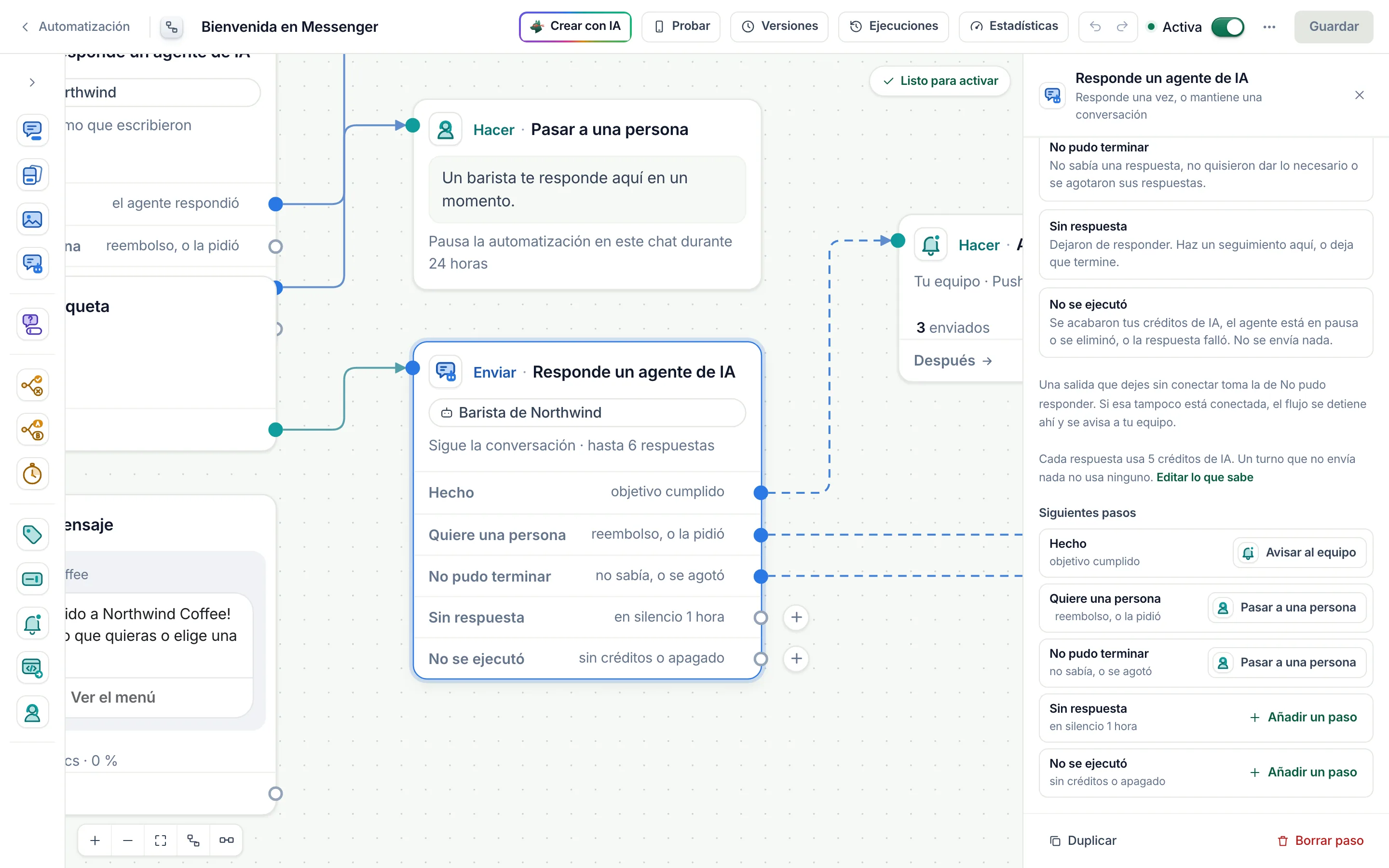The height and width of the screenshot is (868, 1389).
Task: Duplicate this step
Action: click(x=1082, y=841)
